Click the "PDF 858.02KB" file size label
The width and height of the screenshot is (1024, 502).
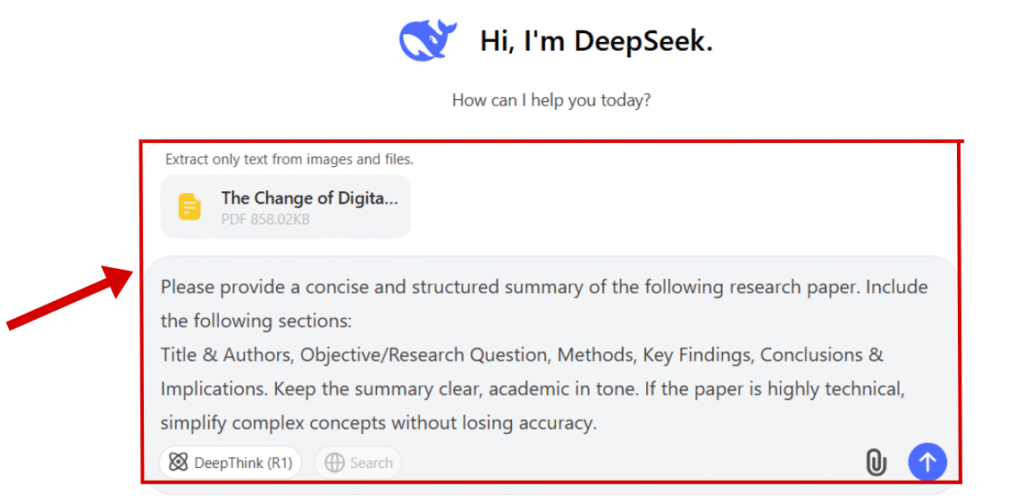coord(265,218)
